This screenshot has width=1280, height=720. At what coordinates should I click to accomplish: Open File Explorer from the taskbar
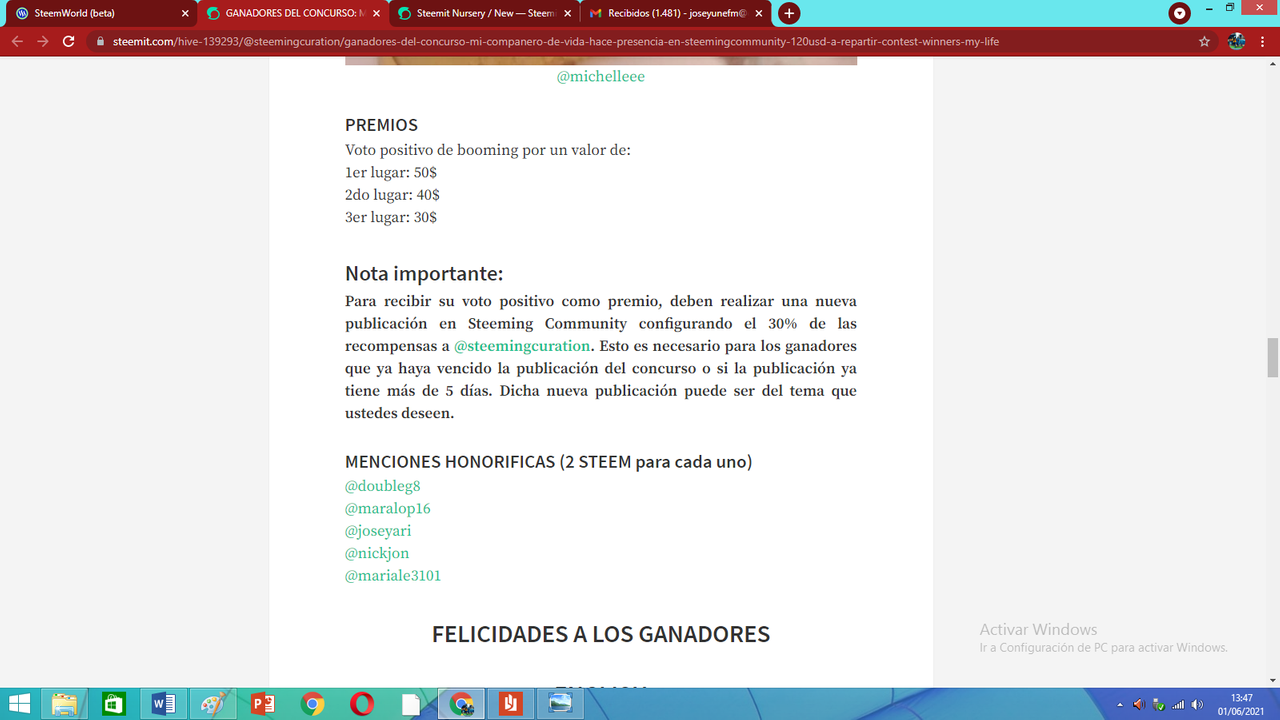tap(65, 704)
